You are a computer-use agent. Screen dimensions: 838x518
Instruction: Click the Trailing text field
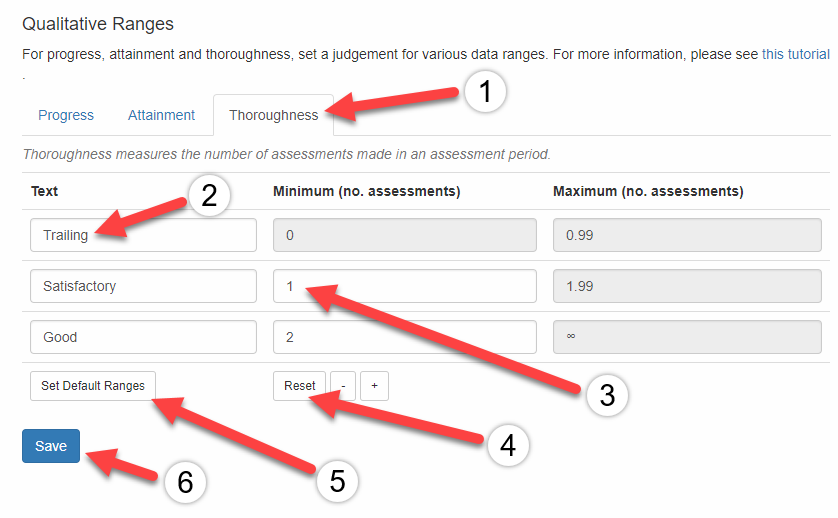pyautogui.click(x=143, y=235)
